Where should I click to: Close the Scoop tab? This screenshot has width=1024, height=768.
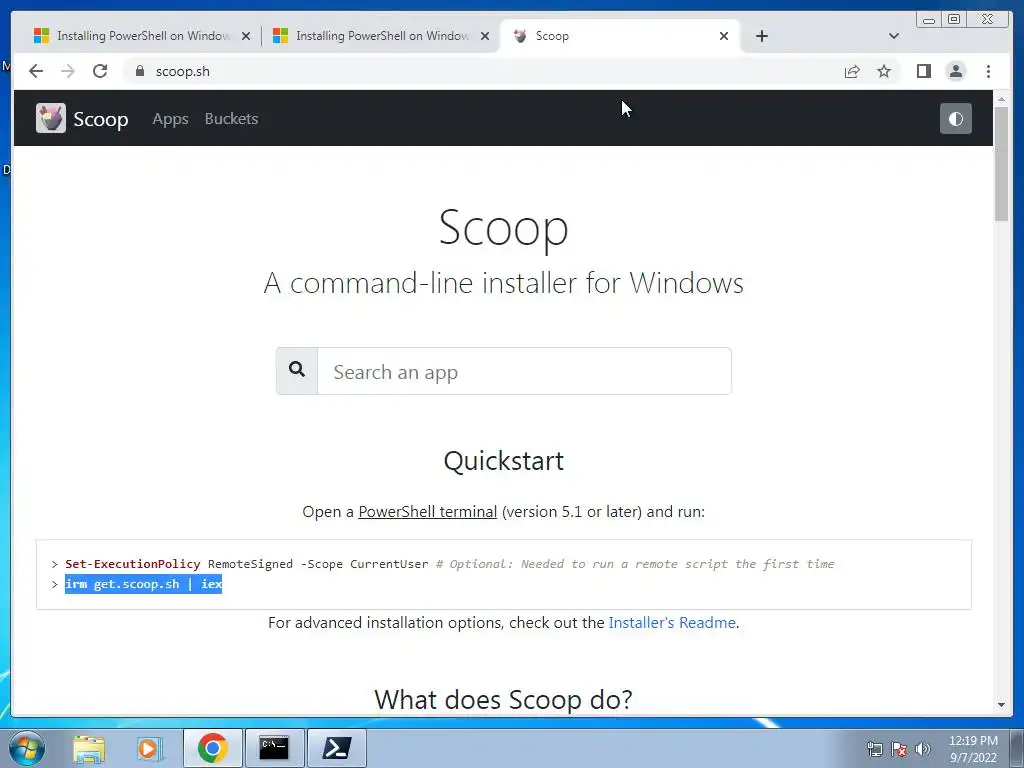[724, 36]
